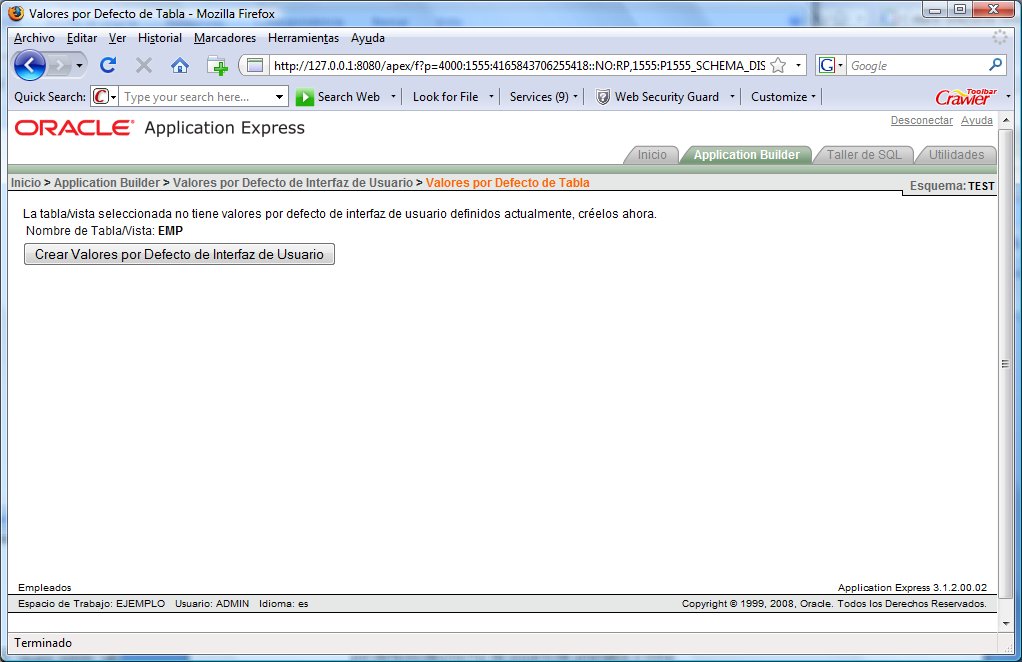Open the Ayuda menu in menu bar
1022x662 pixels.
pos(368,38)
